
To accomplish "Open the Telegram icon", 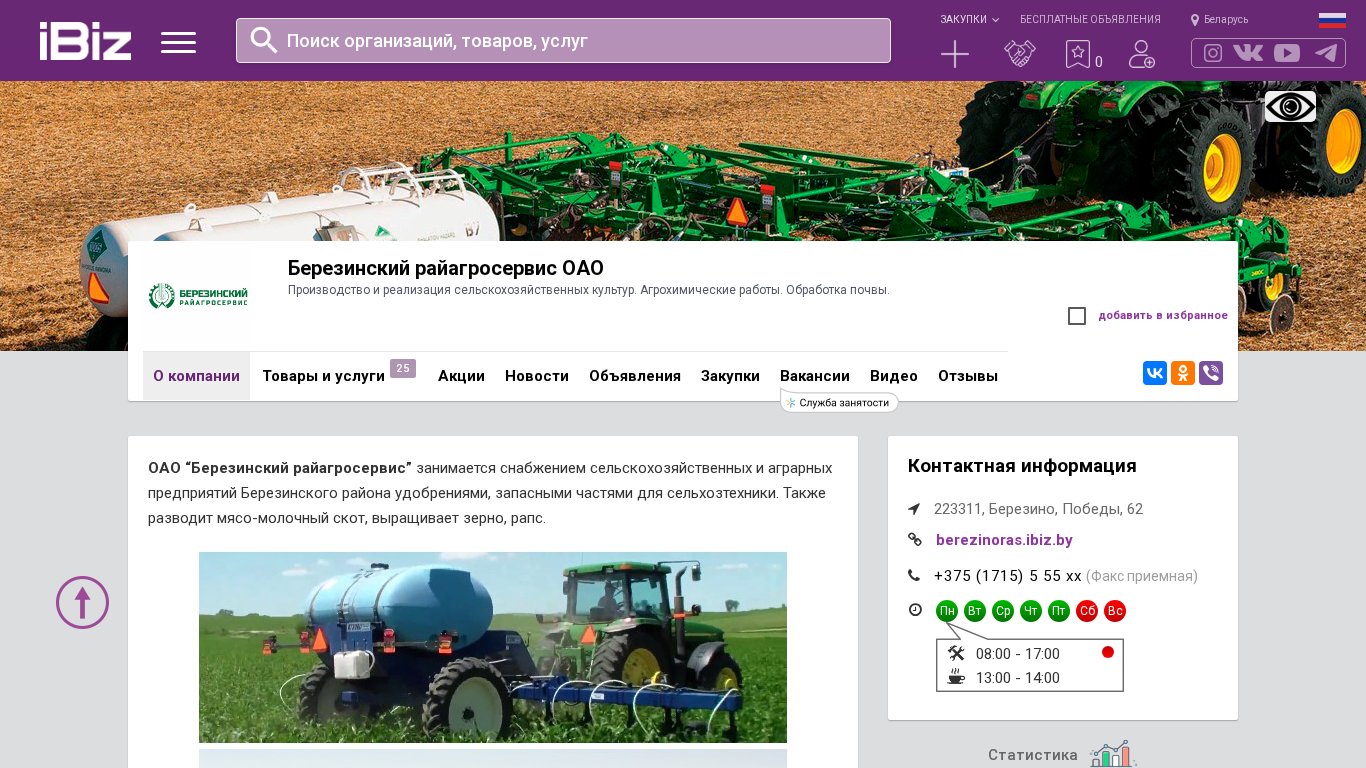I will 1326,53.
